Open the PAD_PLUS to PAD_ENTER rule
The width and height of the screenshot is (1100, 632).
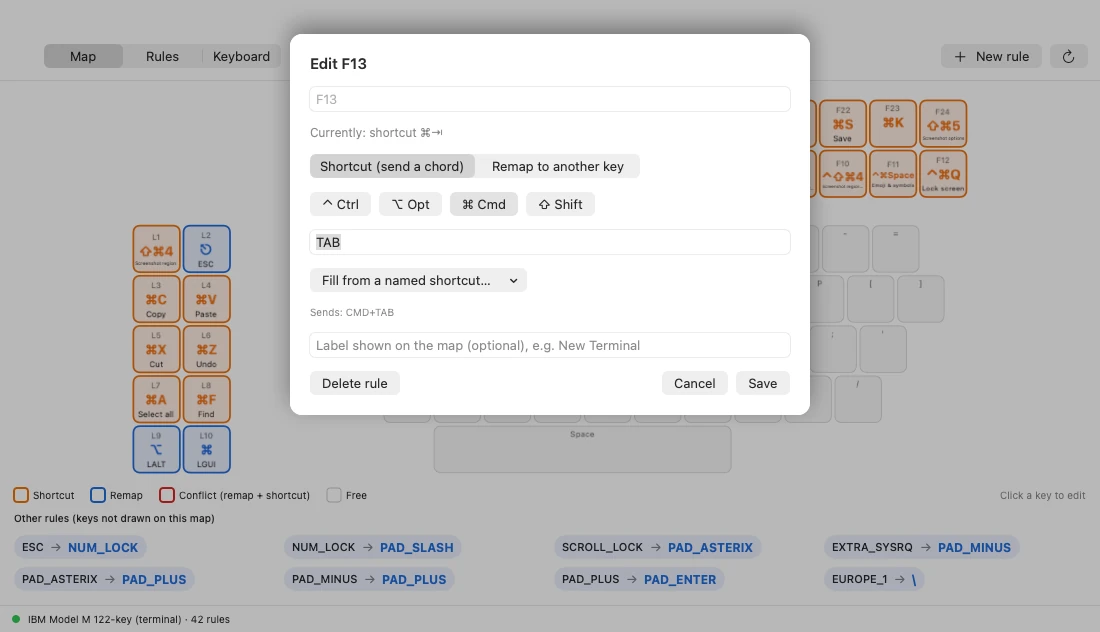pos(639,579)
